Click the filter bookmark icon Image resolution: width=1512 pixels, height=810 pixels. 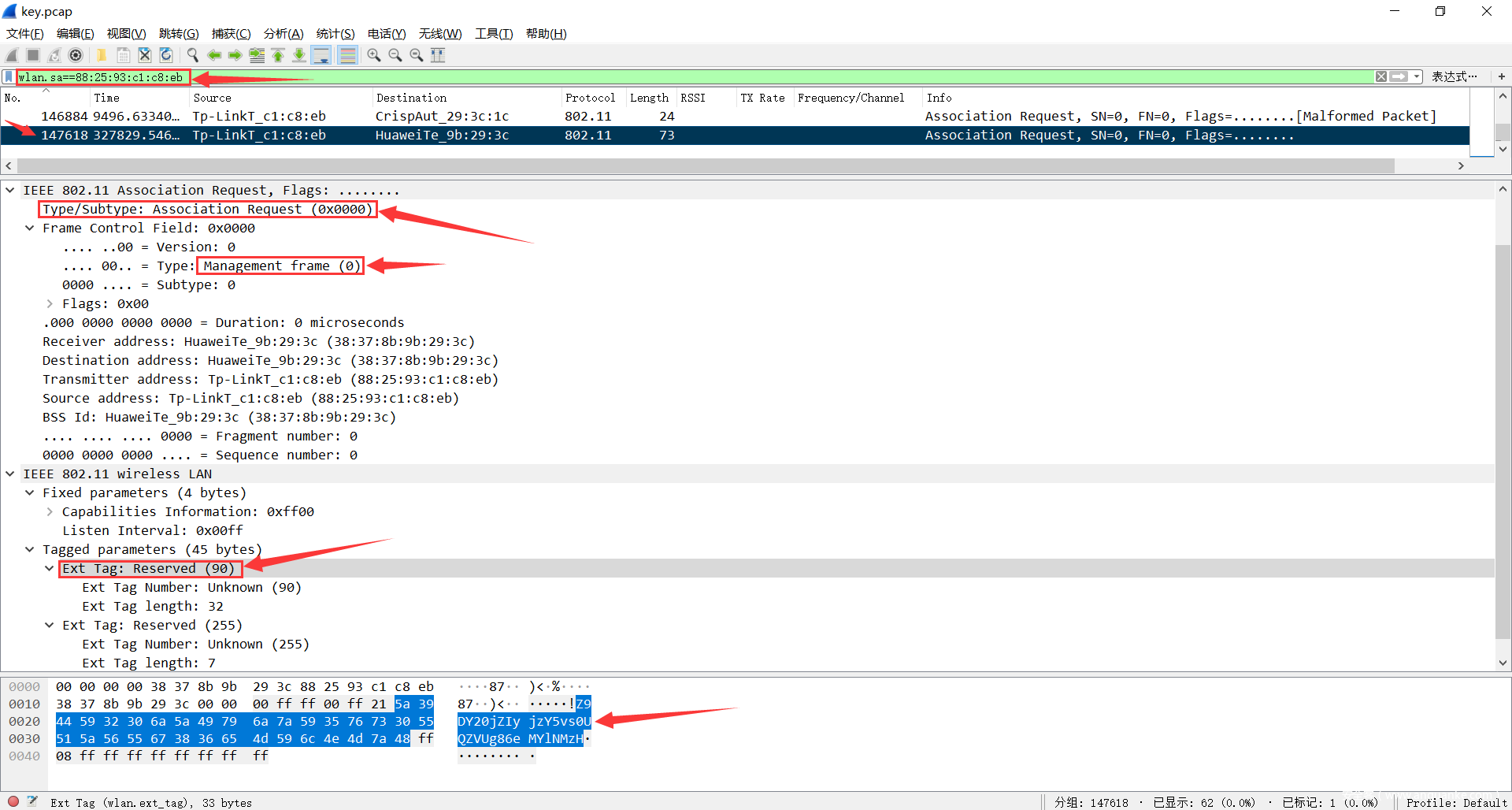tap(9, 76)
